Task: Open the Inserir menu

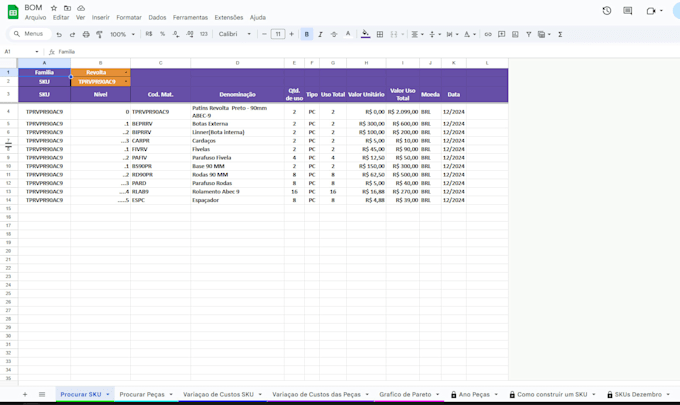Action: coord(101,17)
